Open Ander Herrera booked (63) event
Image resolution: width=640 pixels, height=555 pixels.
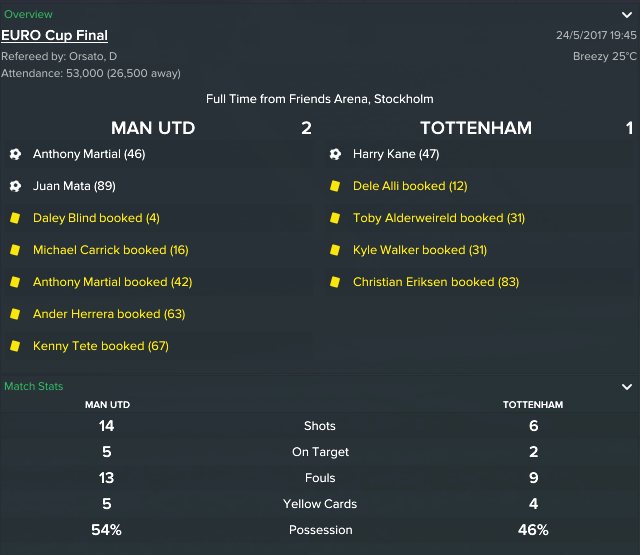tap(109, 314)
